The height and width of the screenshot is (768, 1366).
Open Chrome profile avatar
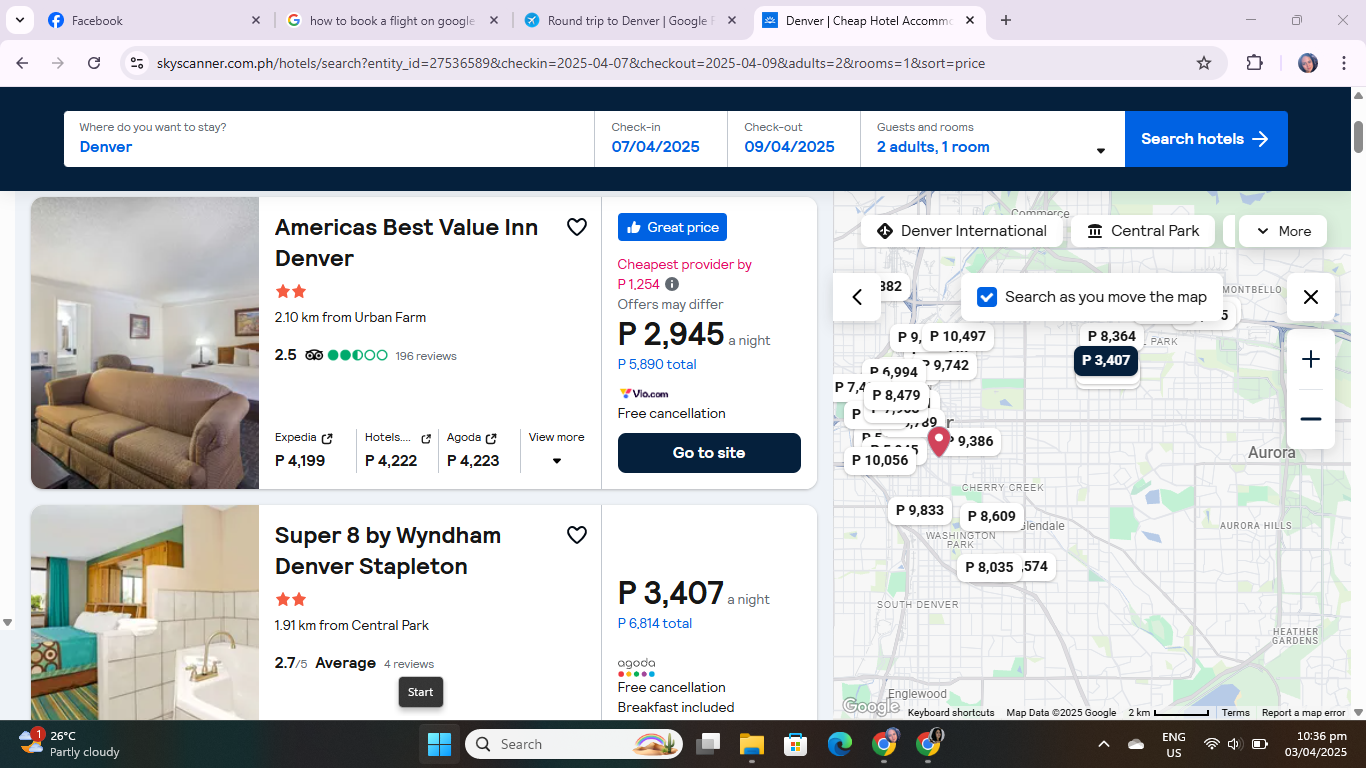[1308, 63]
